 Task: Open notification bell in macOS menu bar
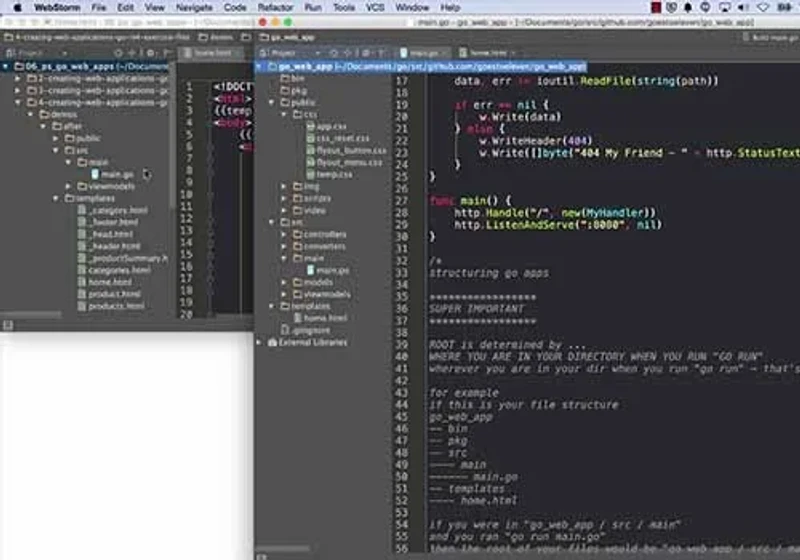tap(688, 7)
